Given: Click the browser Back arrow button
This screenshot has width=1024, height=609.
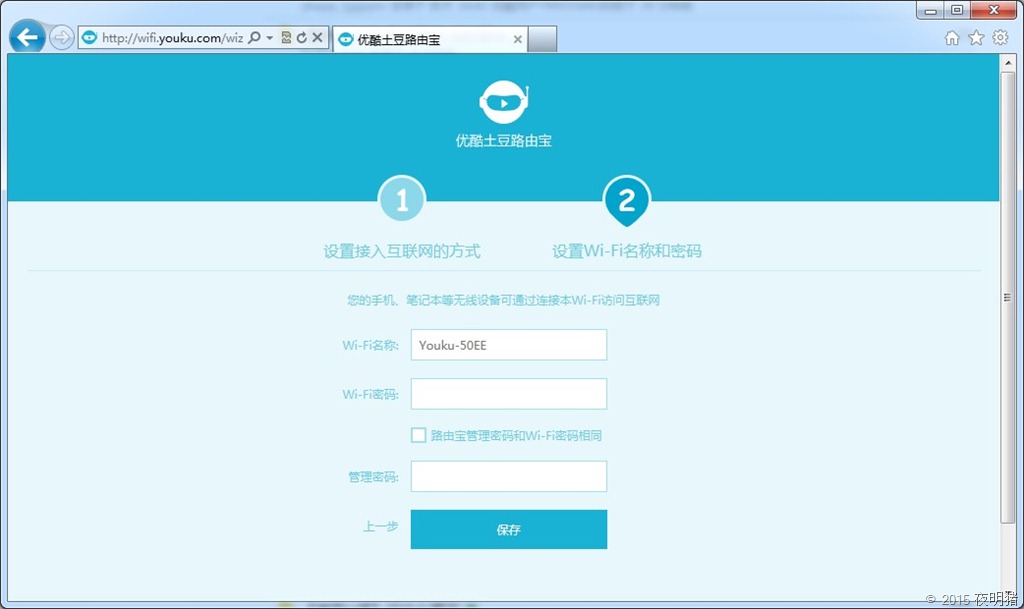Looking at the screenshot, I should [x=27, y=38].
